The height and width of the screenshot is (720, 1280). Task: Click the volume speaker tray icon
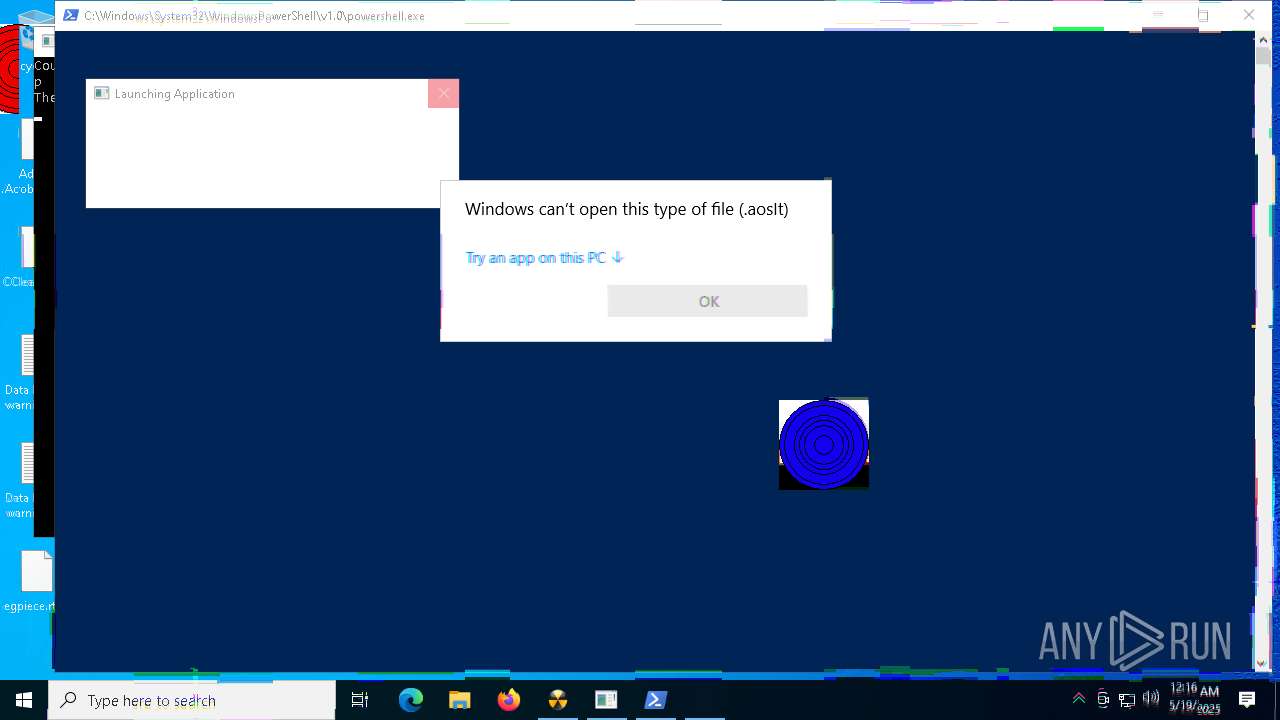tap(1150, 698)
